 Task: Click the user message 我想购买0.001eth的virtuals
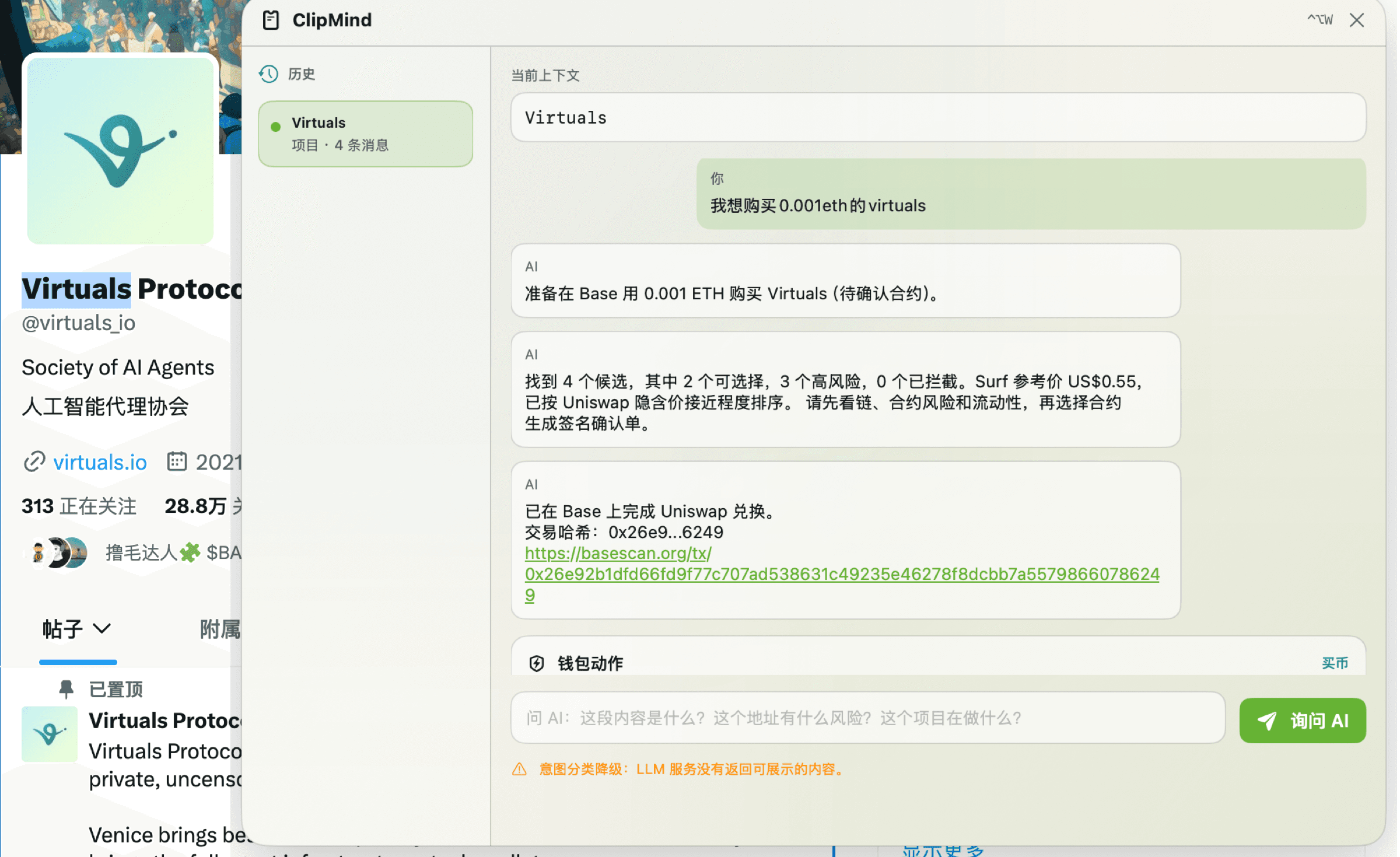[x=1031, y=194]
